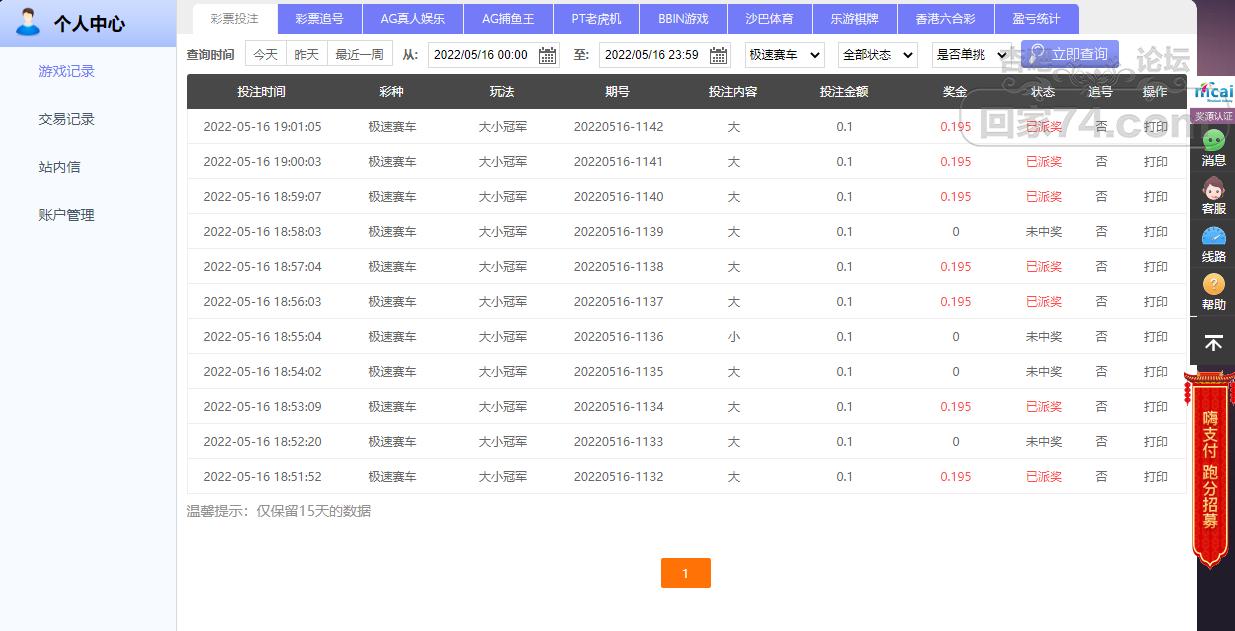Viewport: 1235px width, 631px height.
Task: Switch to the 彩票追号 tab
Action: click(319, 19)
